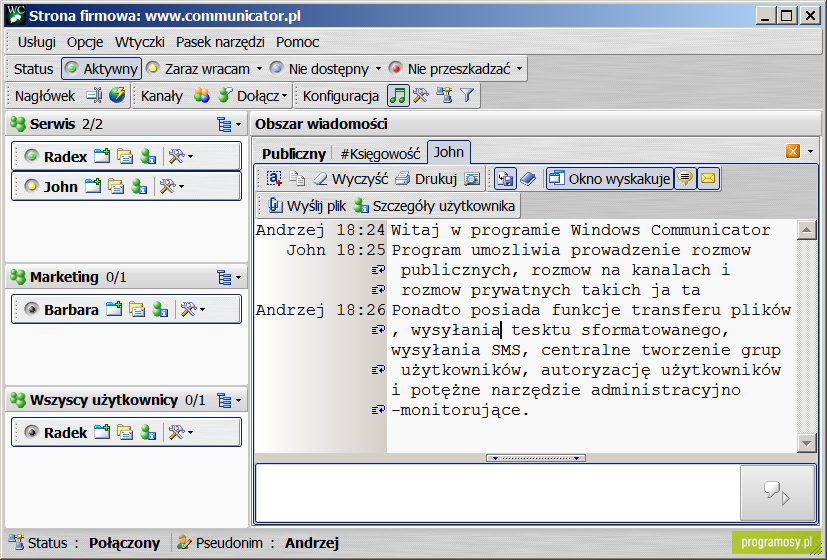Click Radex's user details icon
The width and height of the screenshot is (827, 560).
tap(148, 156)
